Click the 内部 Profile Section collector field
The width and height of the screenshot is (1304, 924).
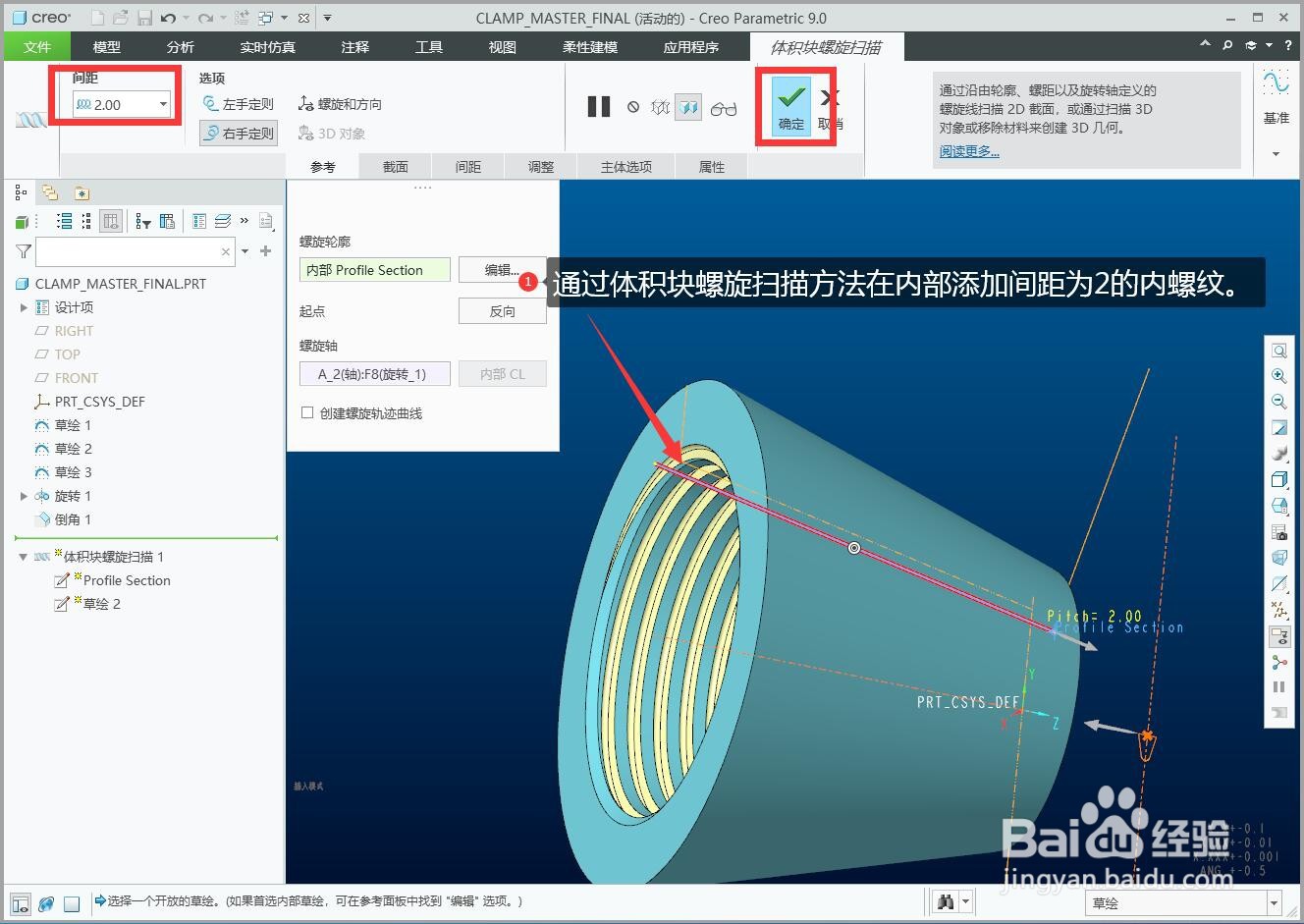tap(374, 270)
